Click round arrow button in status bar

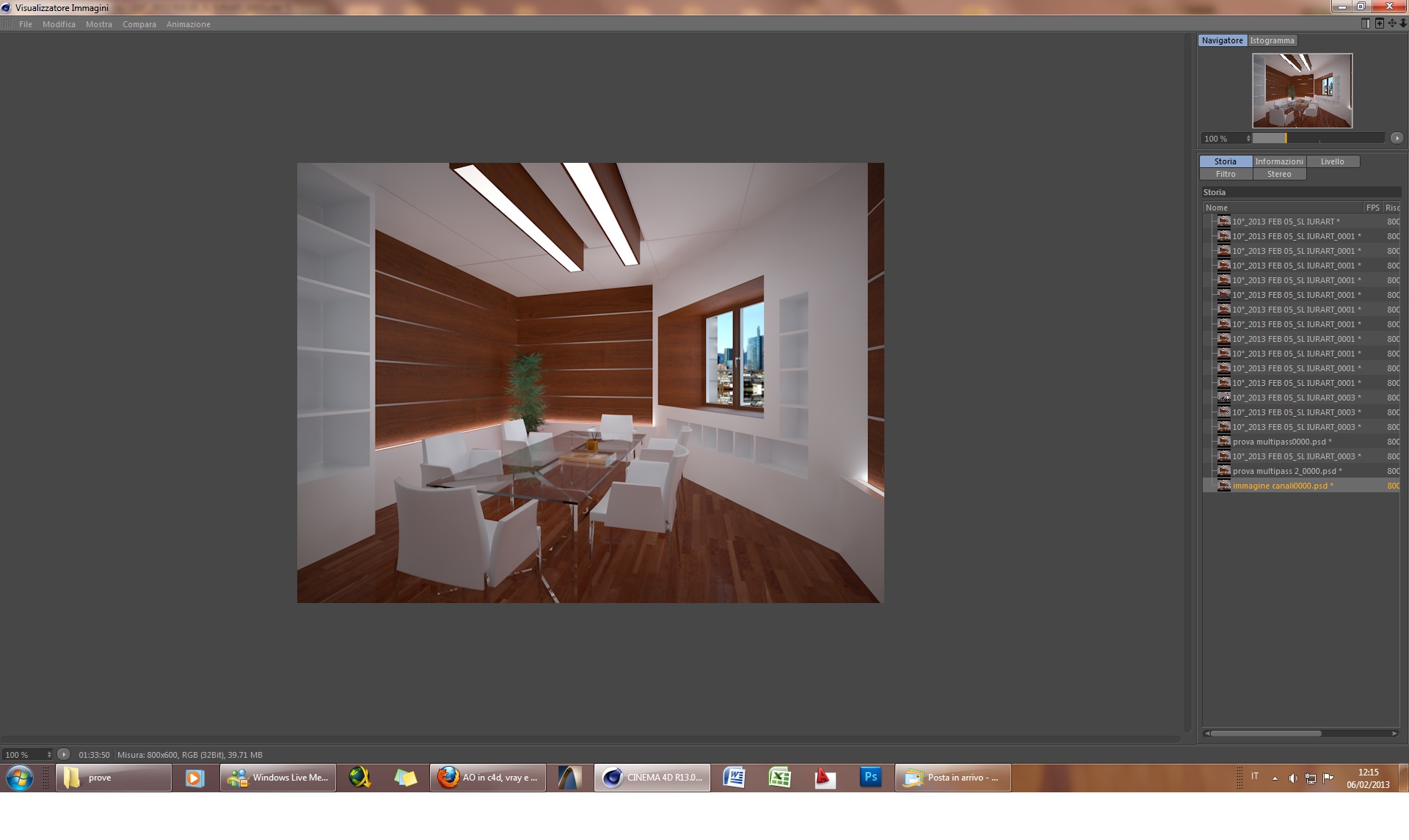64,754
